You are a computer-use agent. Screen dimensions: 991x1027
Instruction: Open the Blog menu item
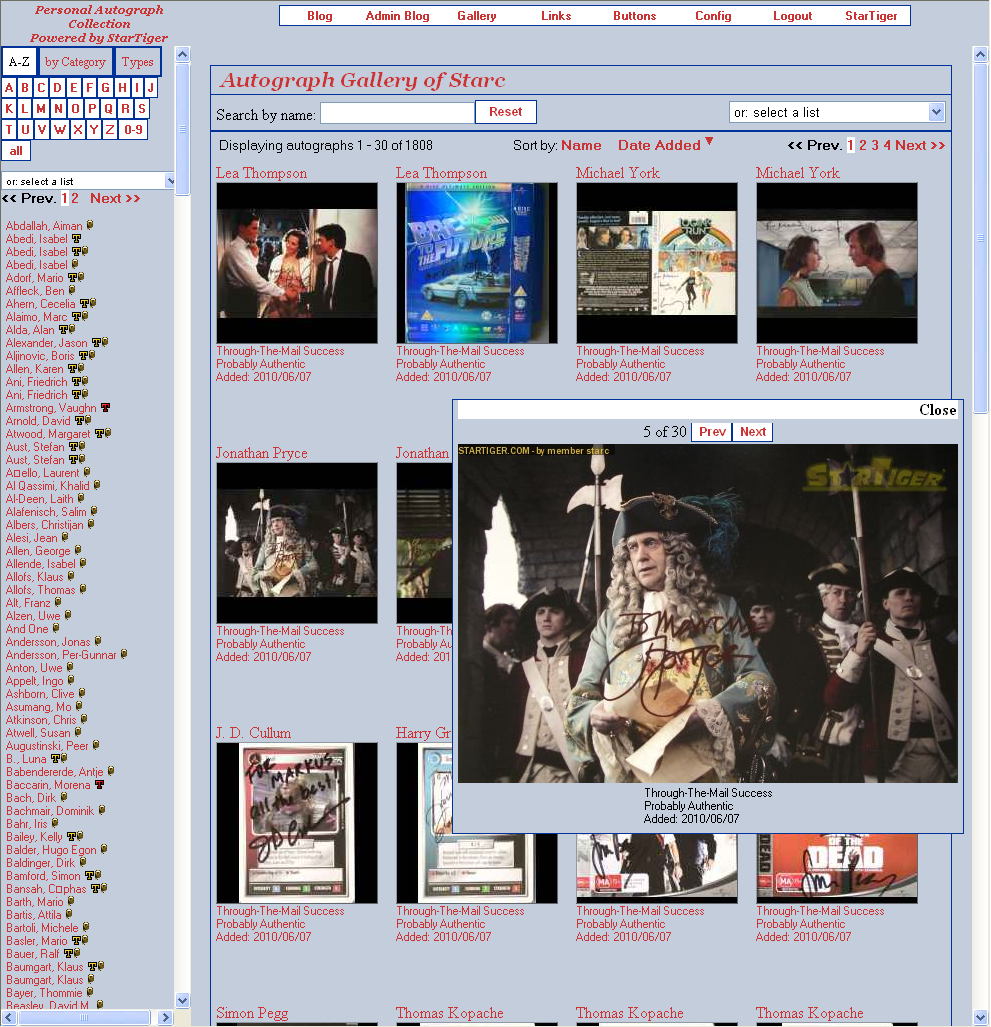[x=320, y=16]
